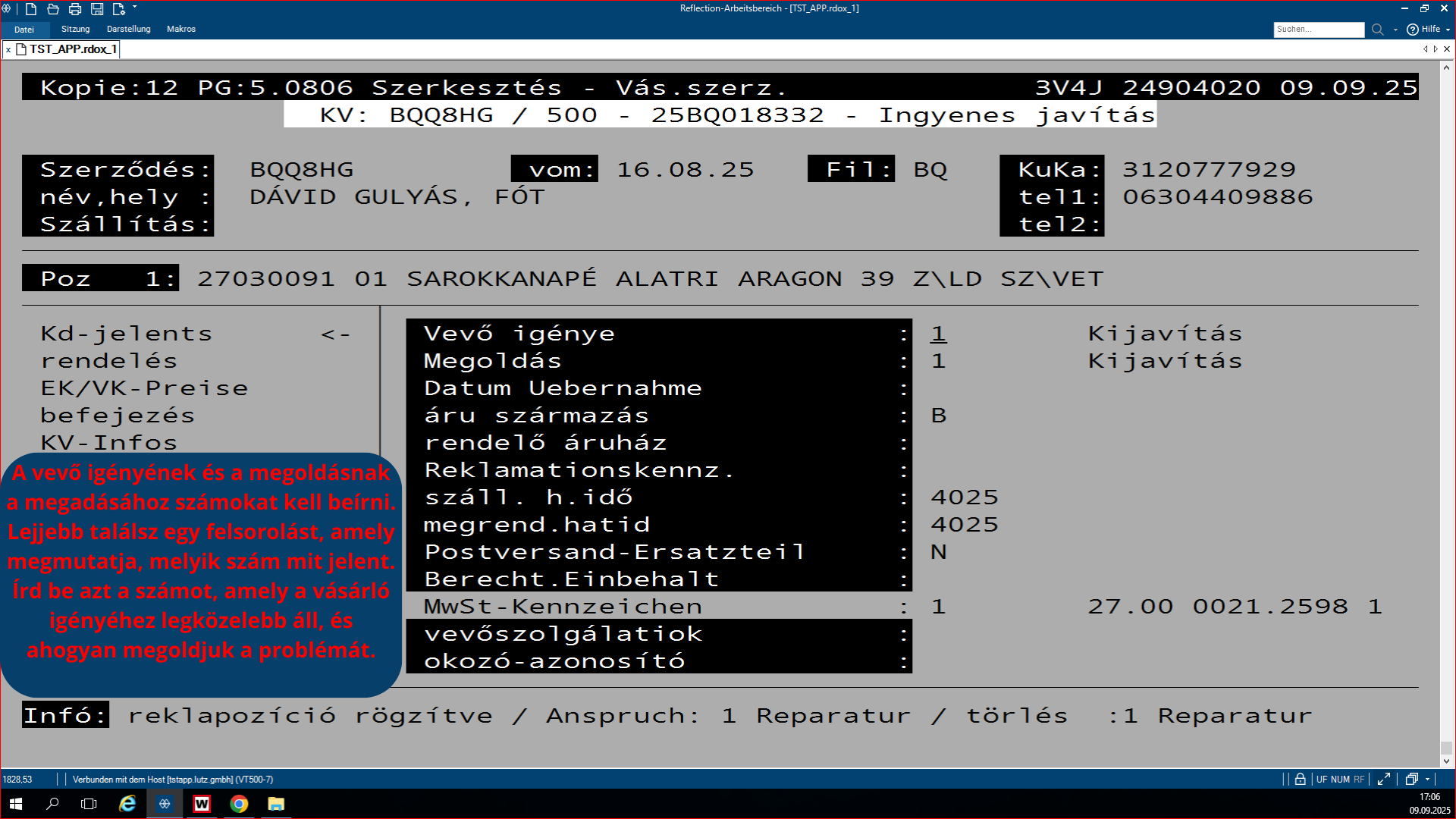Close the TST_APP.rdox_1 tab with its x
Image resolution: width=1456 pixels, height=819 pixels.
click(8, 50)
